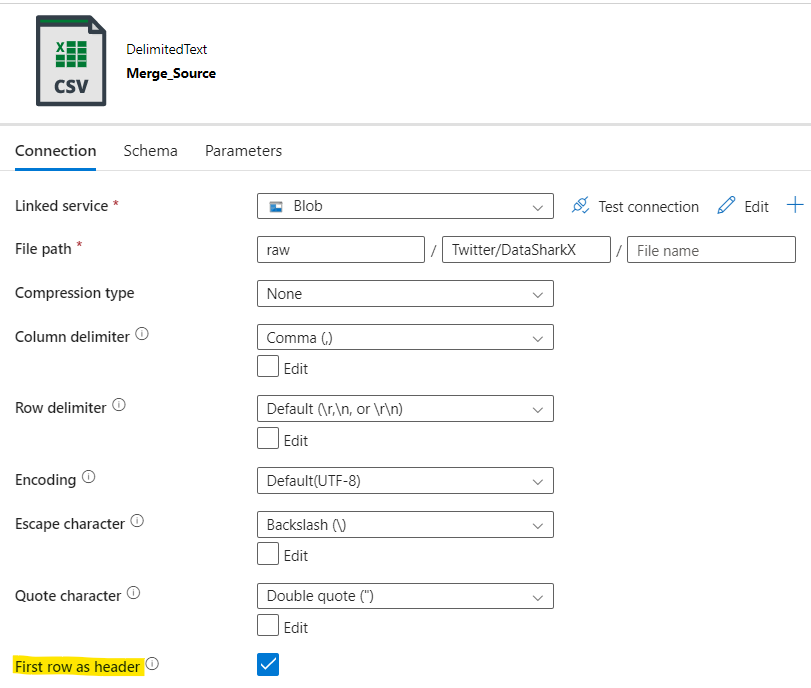Show the Encoding info tooltip icon

pyautogui.click(x=88, y=477)
